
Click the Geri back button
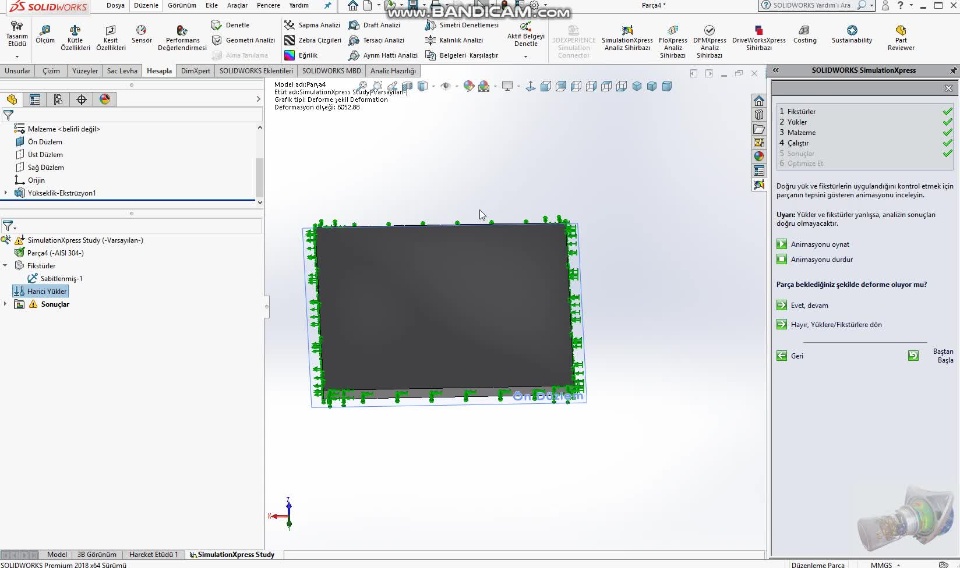coord(790,356)
